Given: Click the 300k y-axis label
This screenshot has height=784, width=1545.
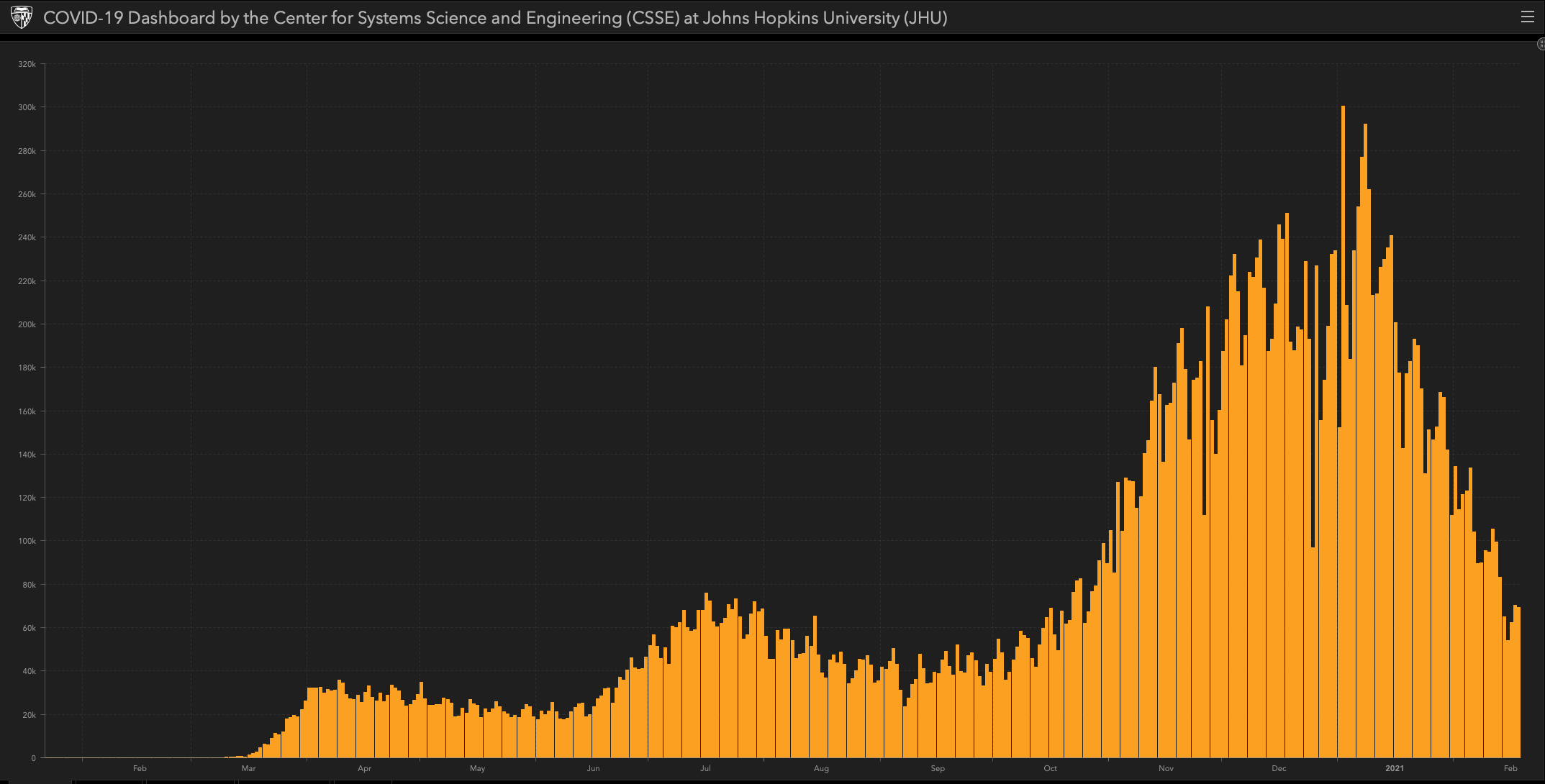Looking at the screenshot, I should pos(27,107).
